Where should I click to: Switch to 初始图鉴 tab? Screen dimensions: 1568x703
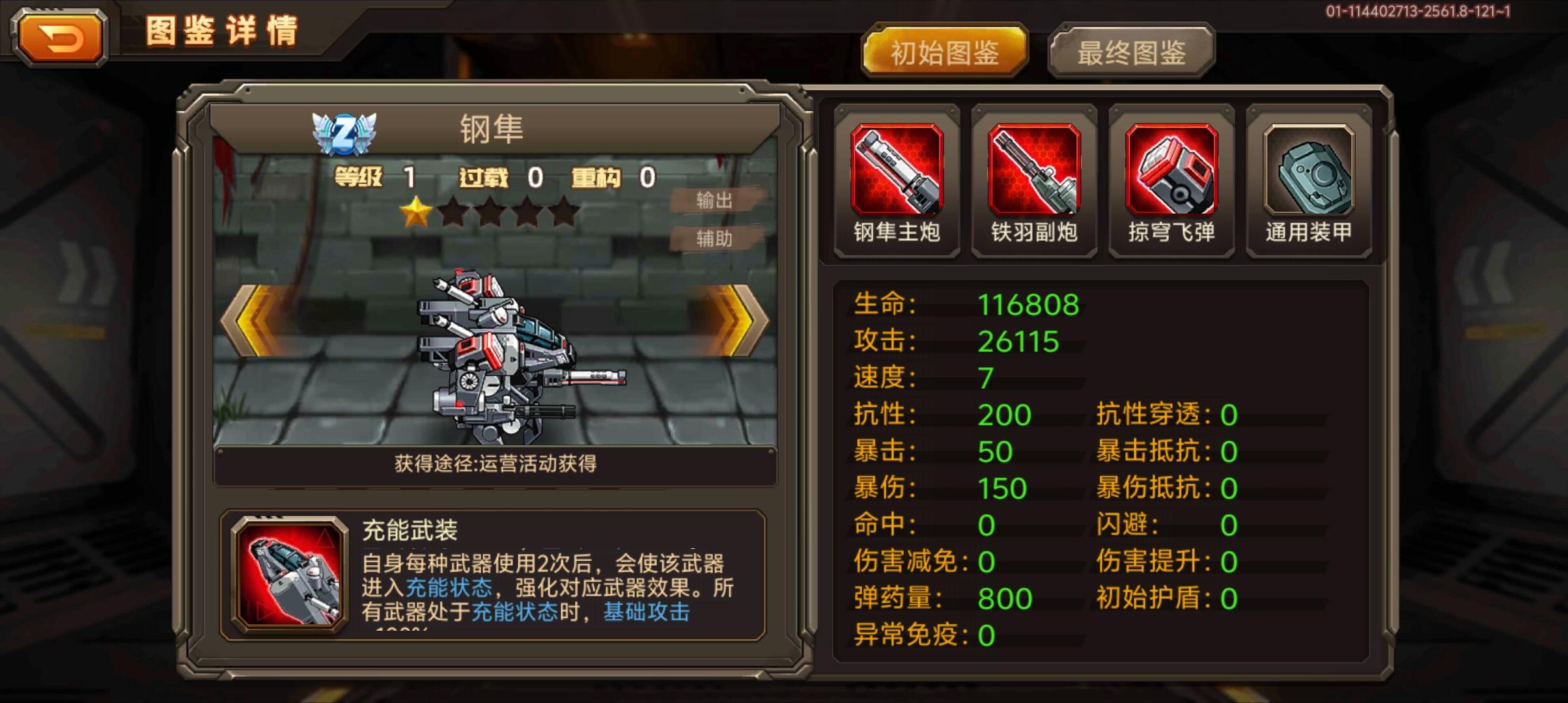click(945, 52)
